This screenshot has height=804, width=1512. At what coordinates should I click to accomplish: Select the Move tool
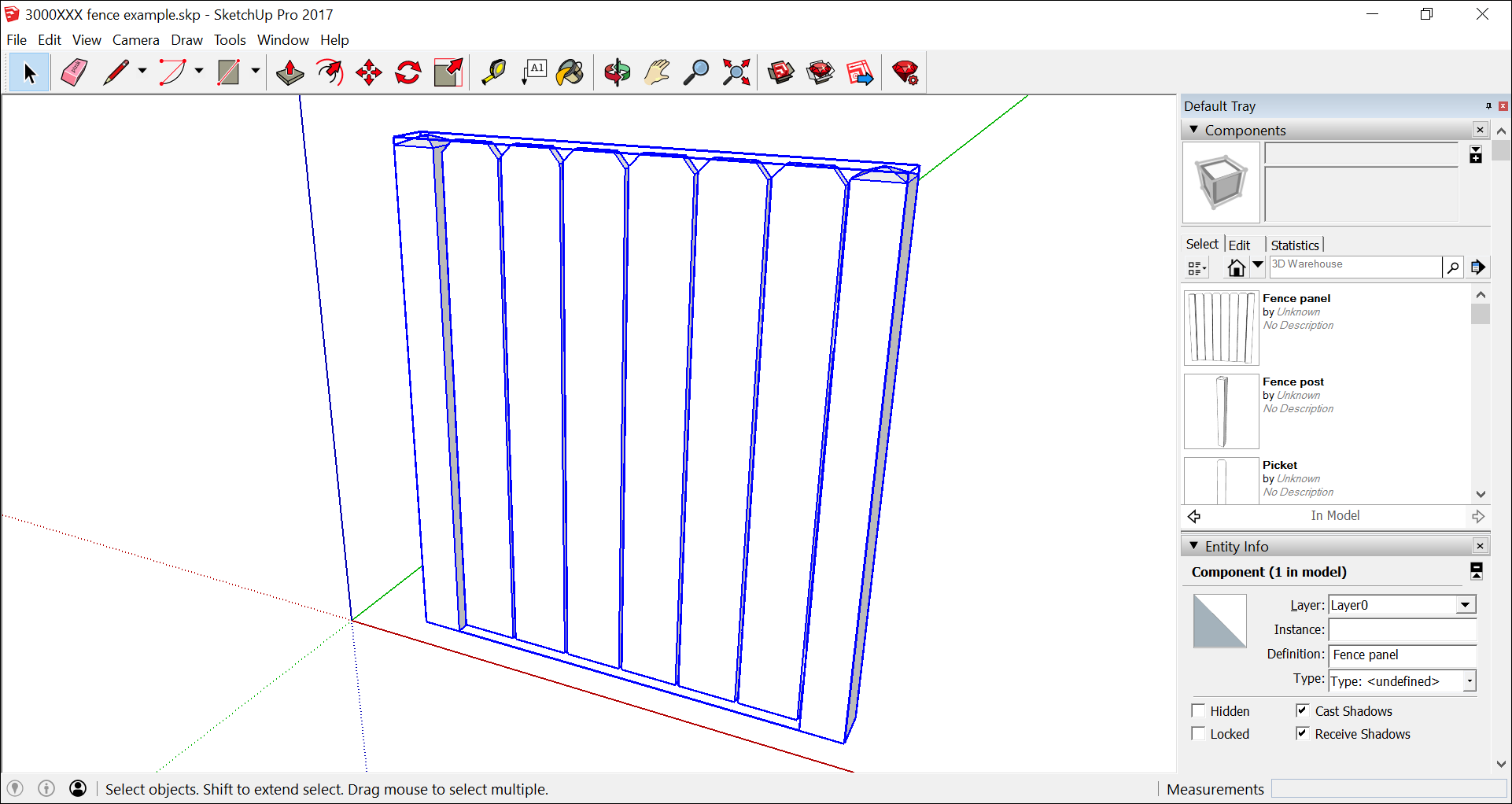pyautogui.click(x=368, y=73)
